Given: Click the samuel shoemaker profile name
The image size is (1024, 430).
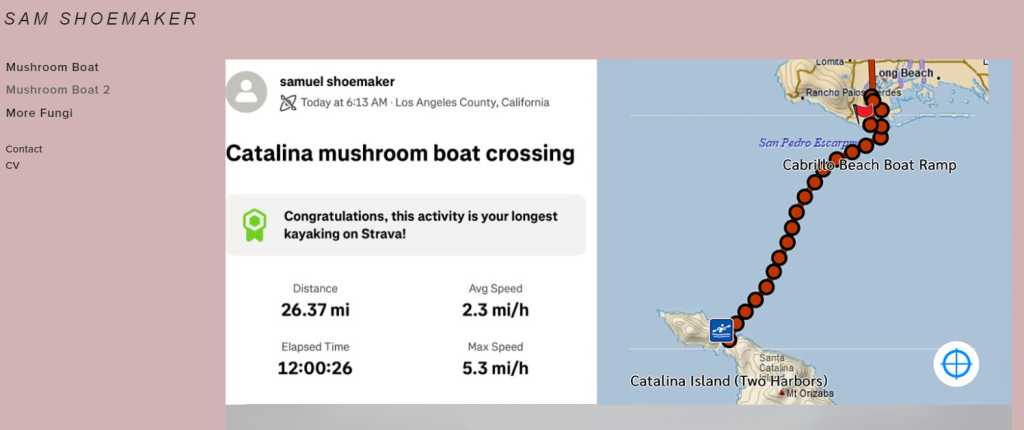Looking at the screenshot, I should click(337, 82).
